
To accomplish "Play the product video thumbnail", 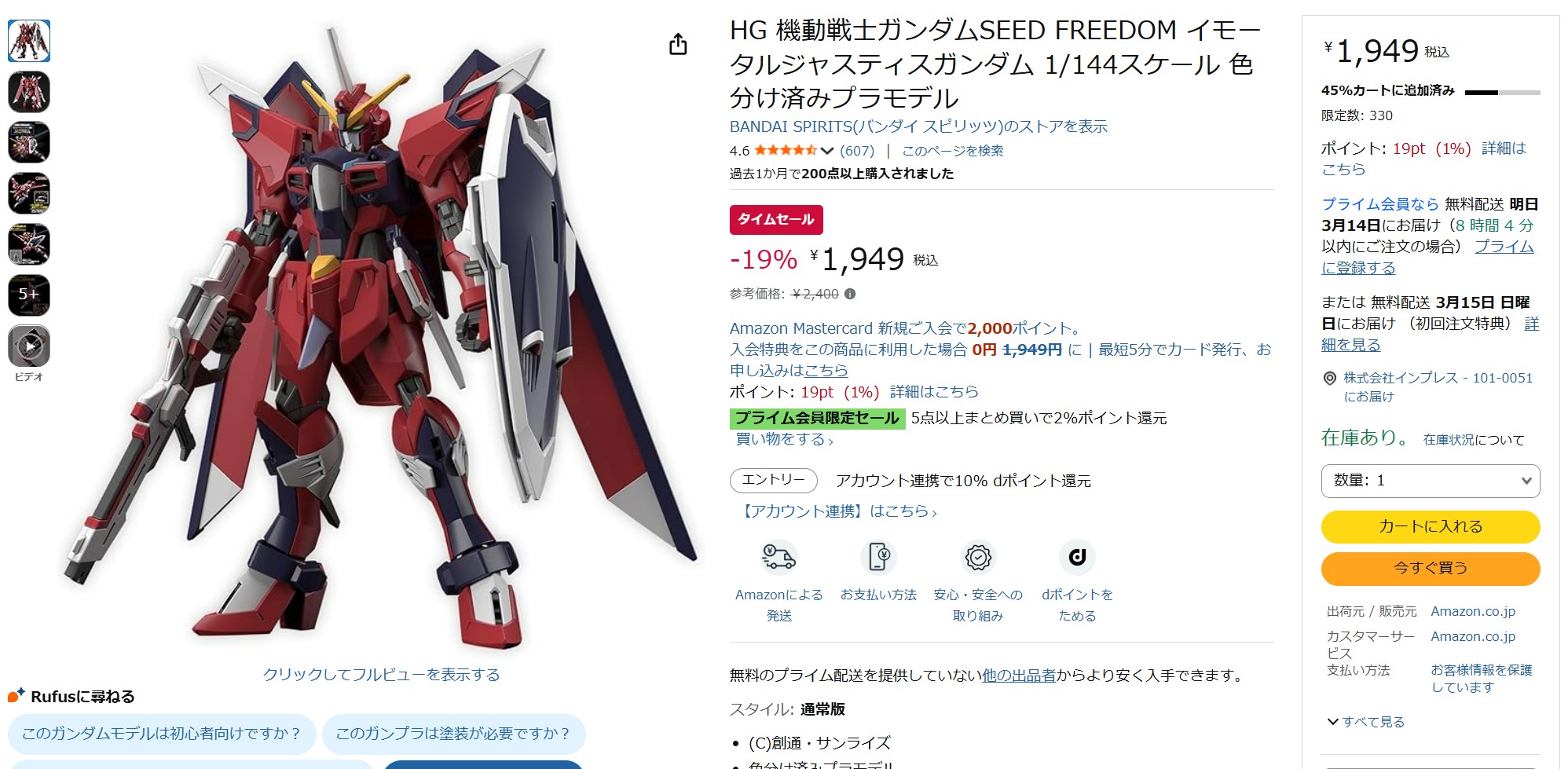I will click(x=29, y=346).
